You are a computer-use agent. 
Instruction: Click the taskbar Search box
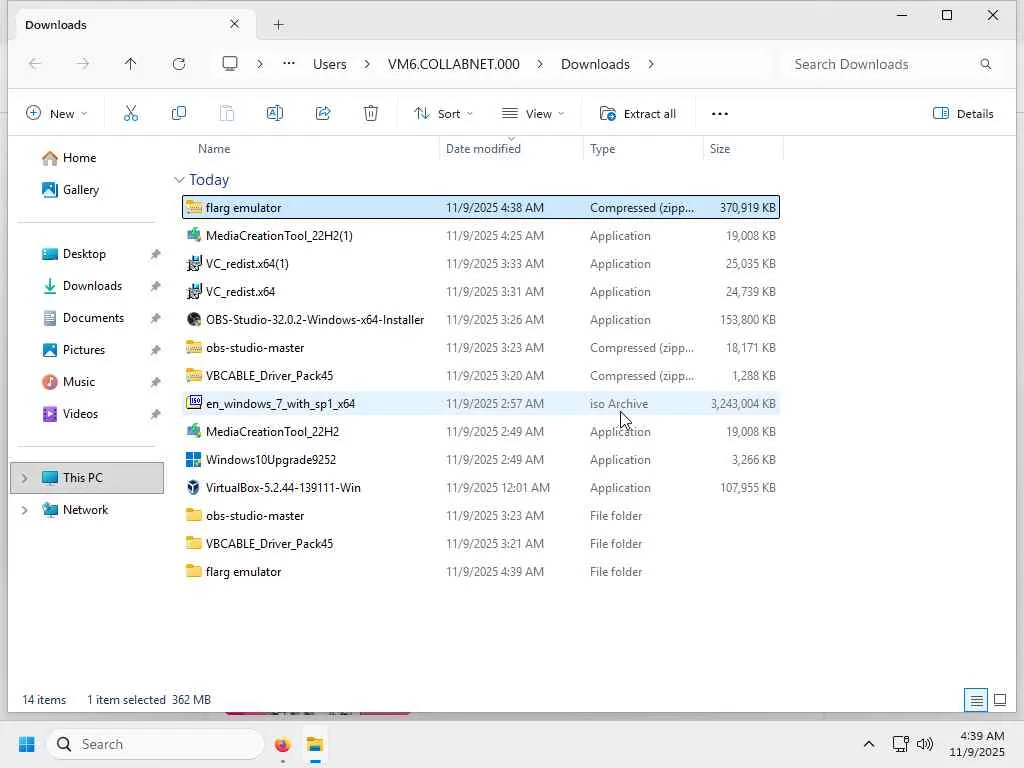(155, 744)
